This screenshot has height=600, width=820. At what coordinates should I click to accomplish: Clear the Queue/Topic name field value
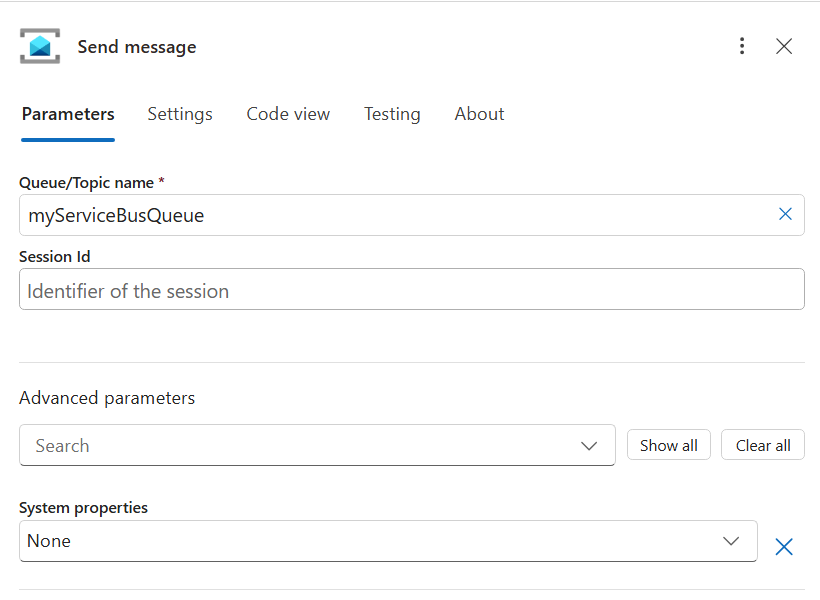pyautogui.click(x=785, y=214)
